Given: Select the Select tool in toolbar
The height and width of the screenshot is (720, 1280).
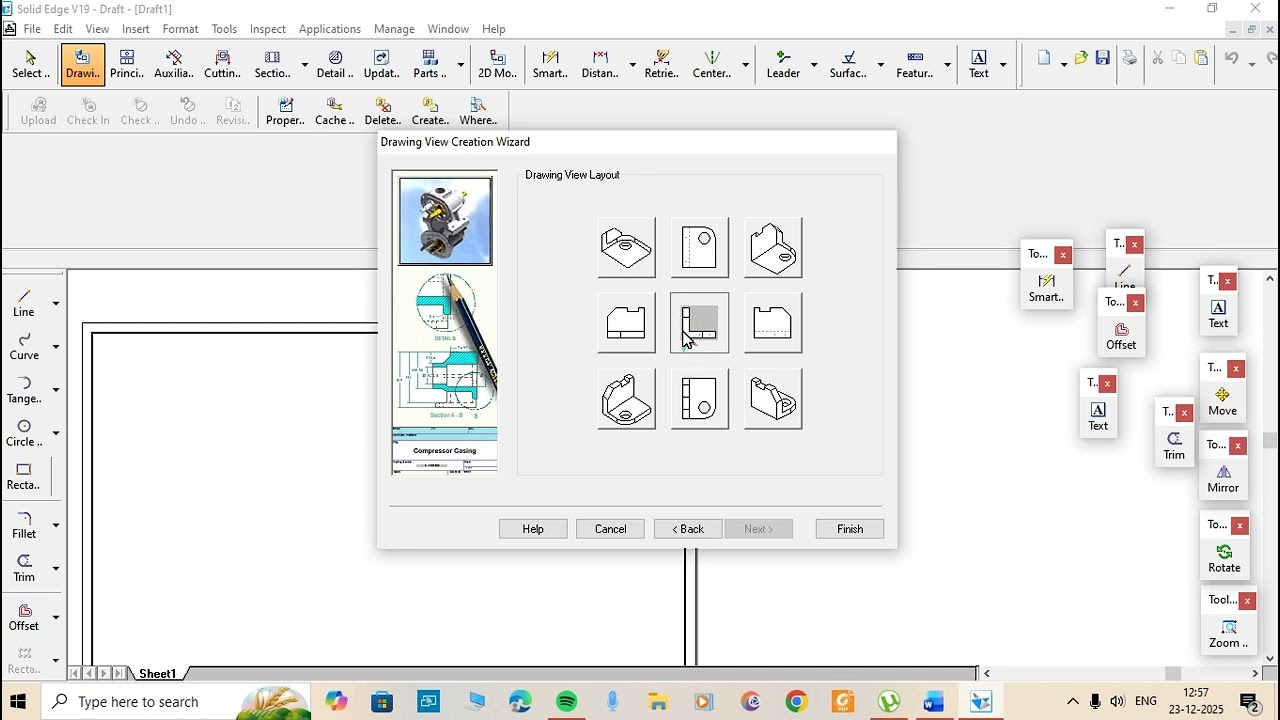Looking at the screenshot, I should tap(30, 65).
